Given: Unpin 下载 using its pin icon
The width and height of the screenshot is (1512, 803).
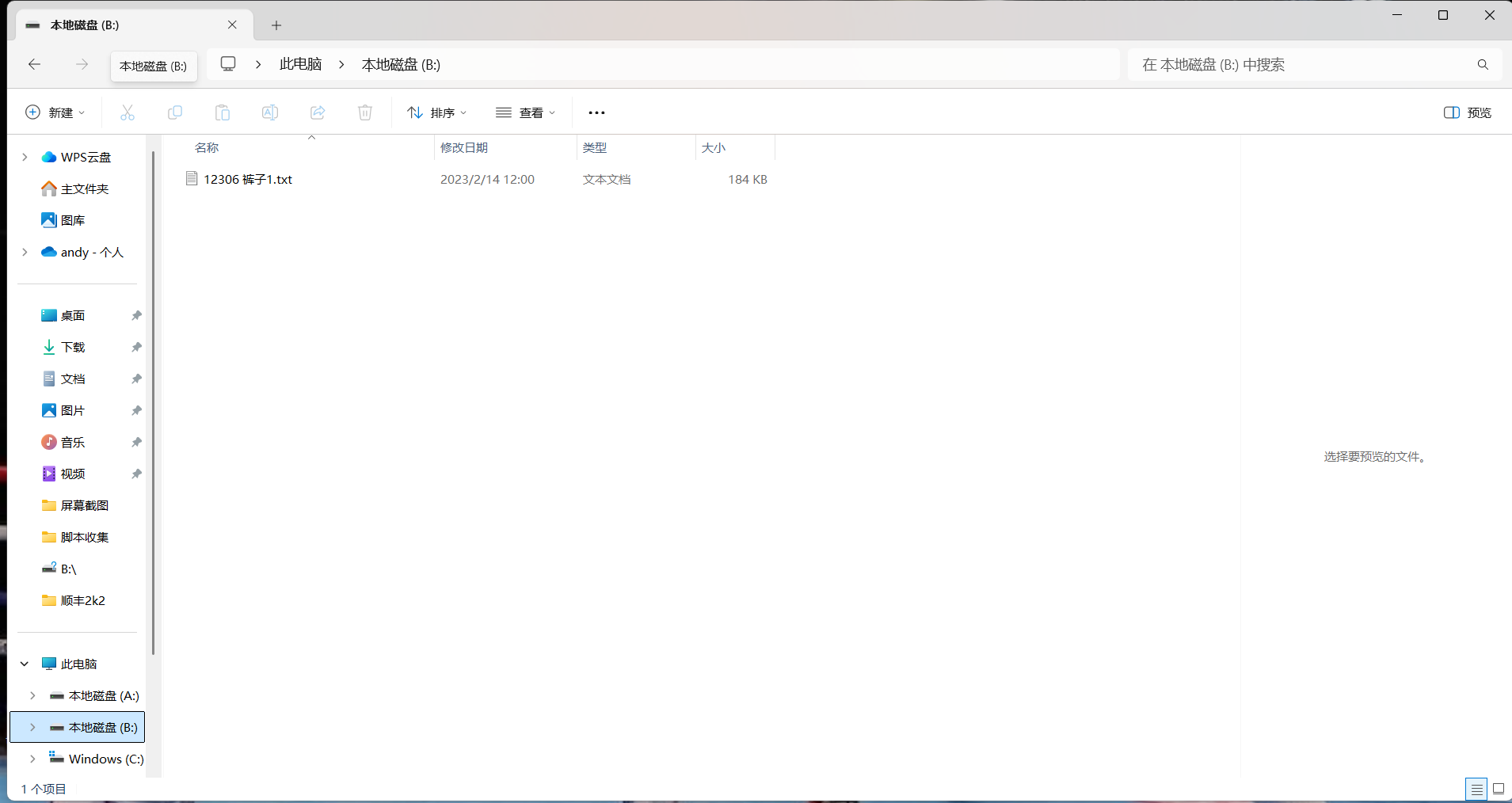Looking at the screenshot, I should [136, 347].
